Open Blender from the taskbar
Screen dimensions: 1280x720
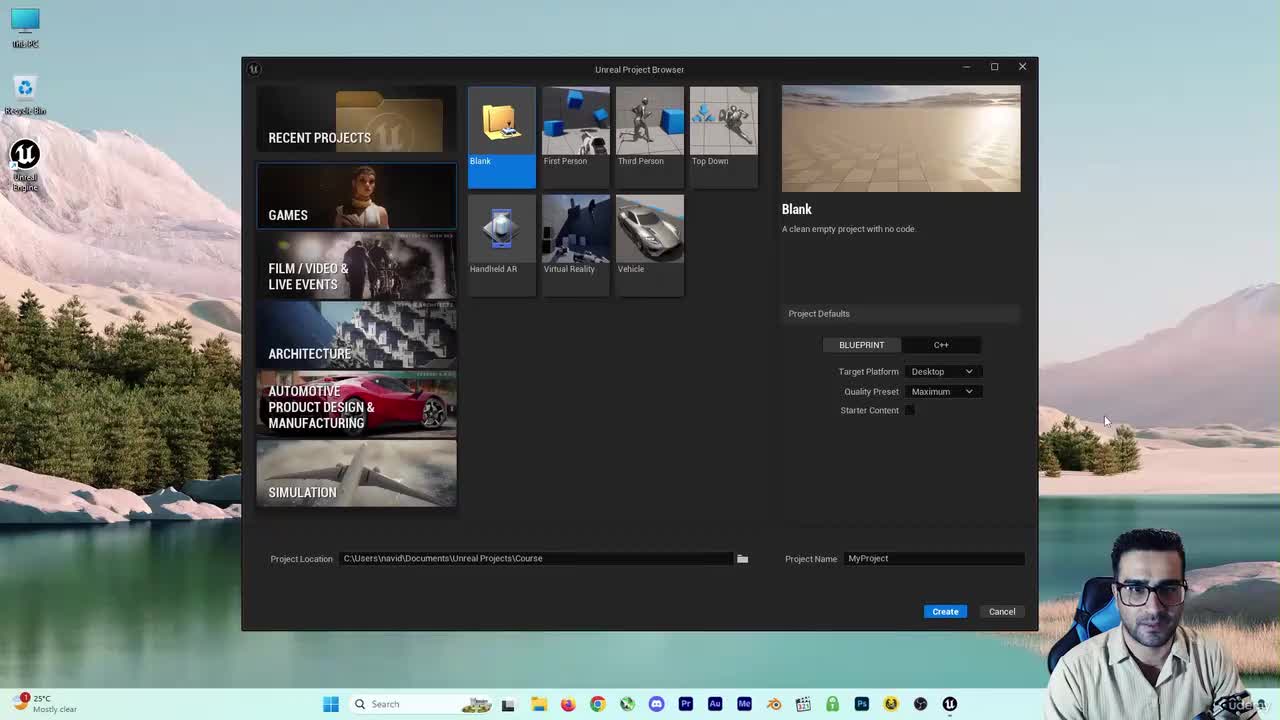[773, 704]
